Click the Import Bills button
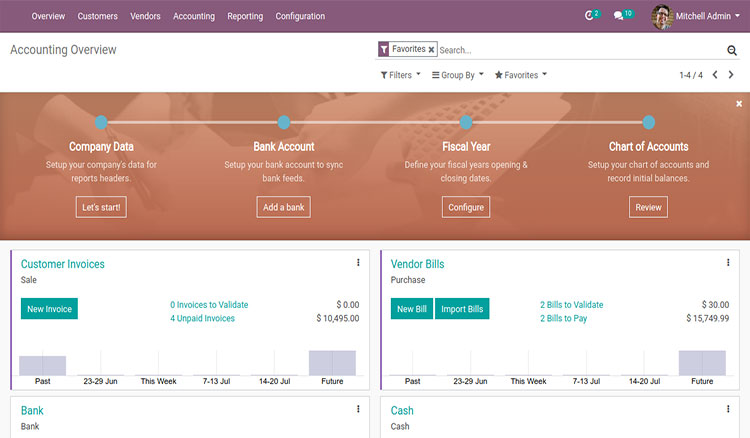The height and width of the screenshot is (438, 750). tap(462, 309)
